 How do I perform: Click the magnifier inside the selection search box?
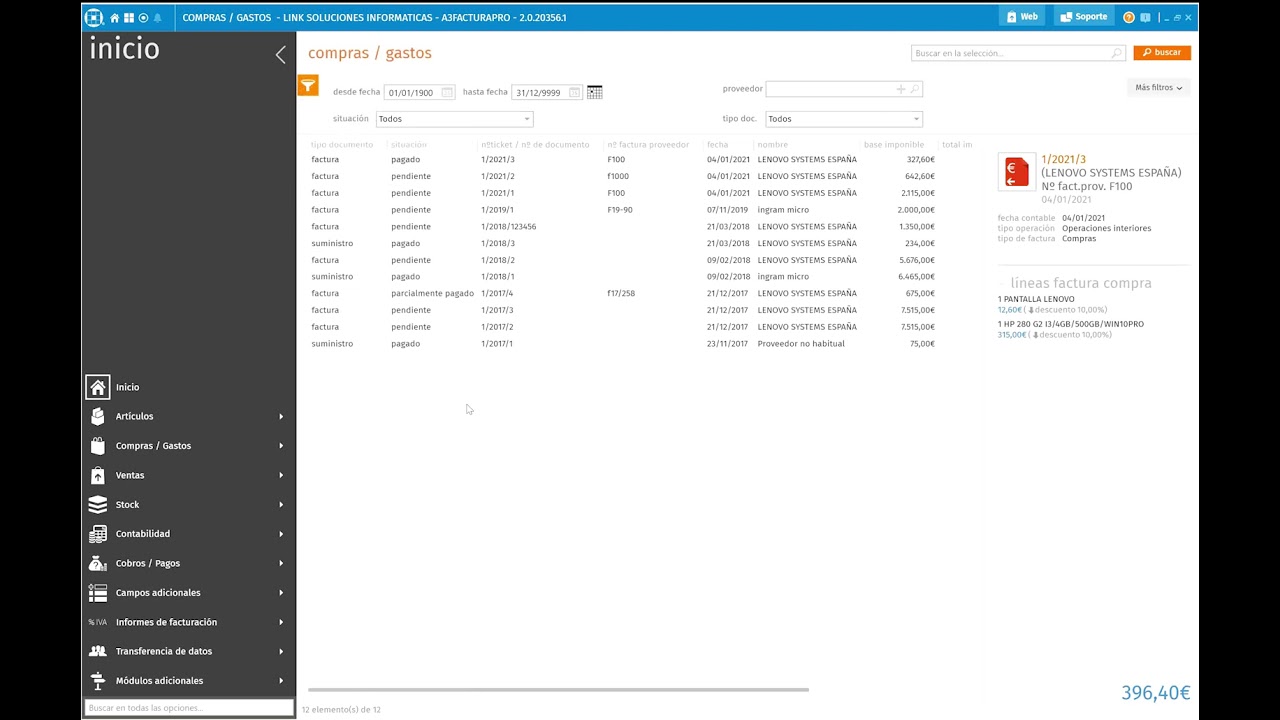click(1117, 53)
